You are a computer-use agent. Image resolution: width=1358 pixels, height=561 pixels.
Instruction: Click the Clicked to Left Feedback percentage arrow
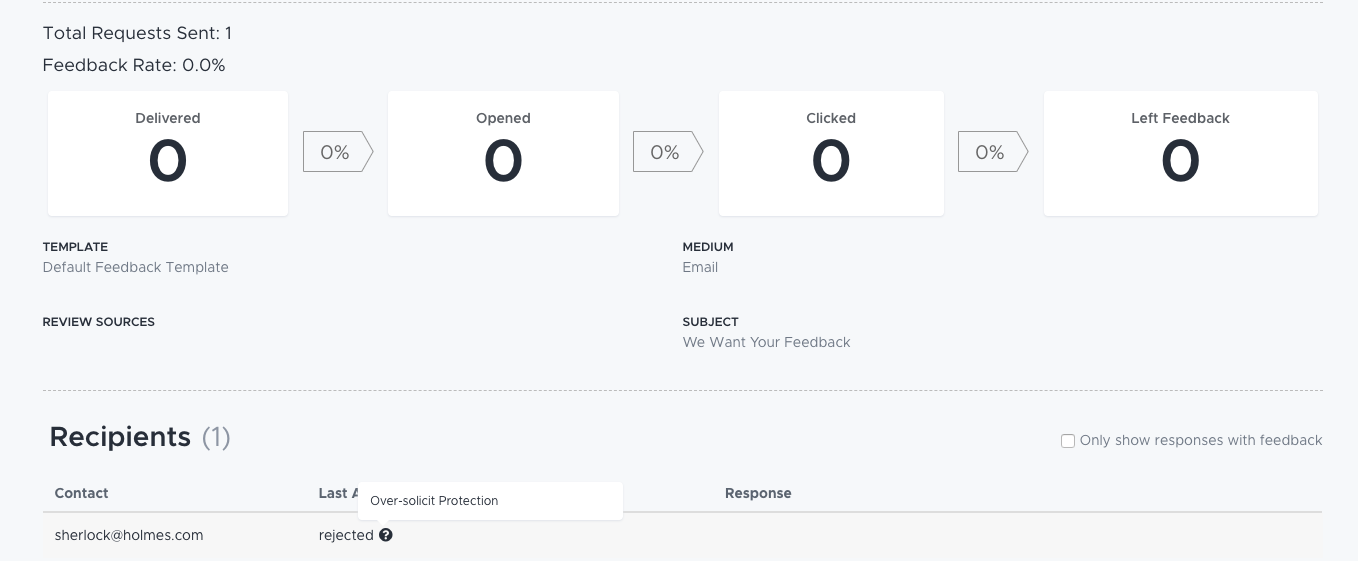[x=993, y=153]
